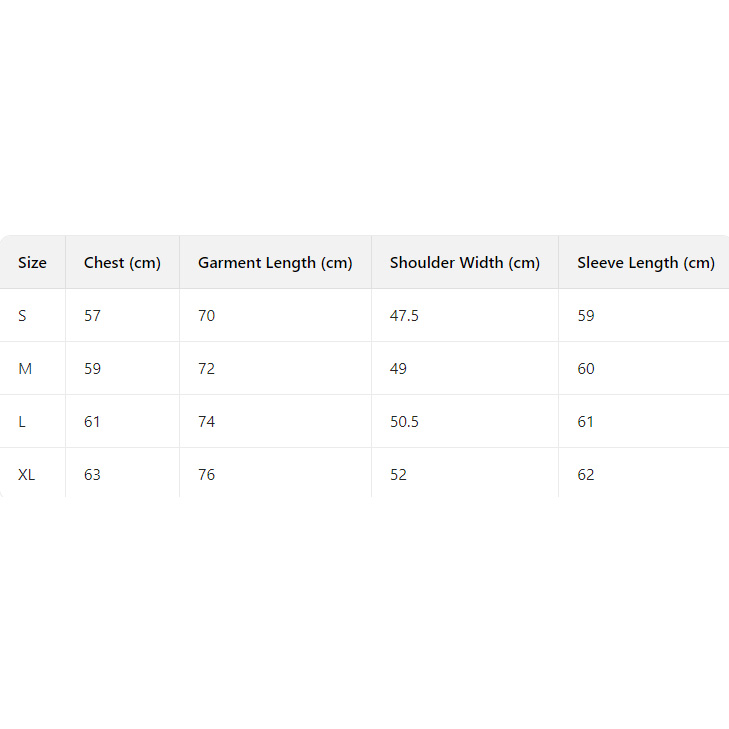The width and height of the screenshot is (729, 729).
Task: Click the L size cell
Action: [22, 422]
